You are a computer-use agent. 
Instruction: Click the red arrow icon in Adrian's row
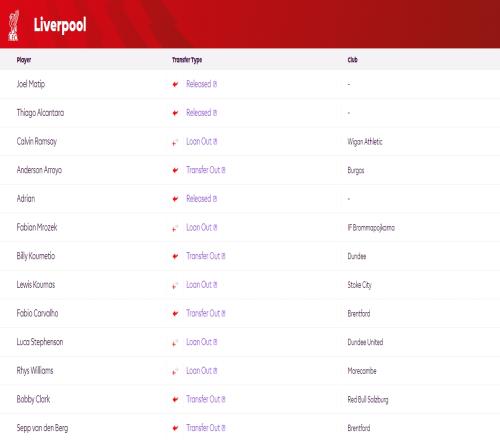coord(175,199)
